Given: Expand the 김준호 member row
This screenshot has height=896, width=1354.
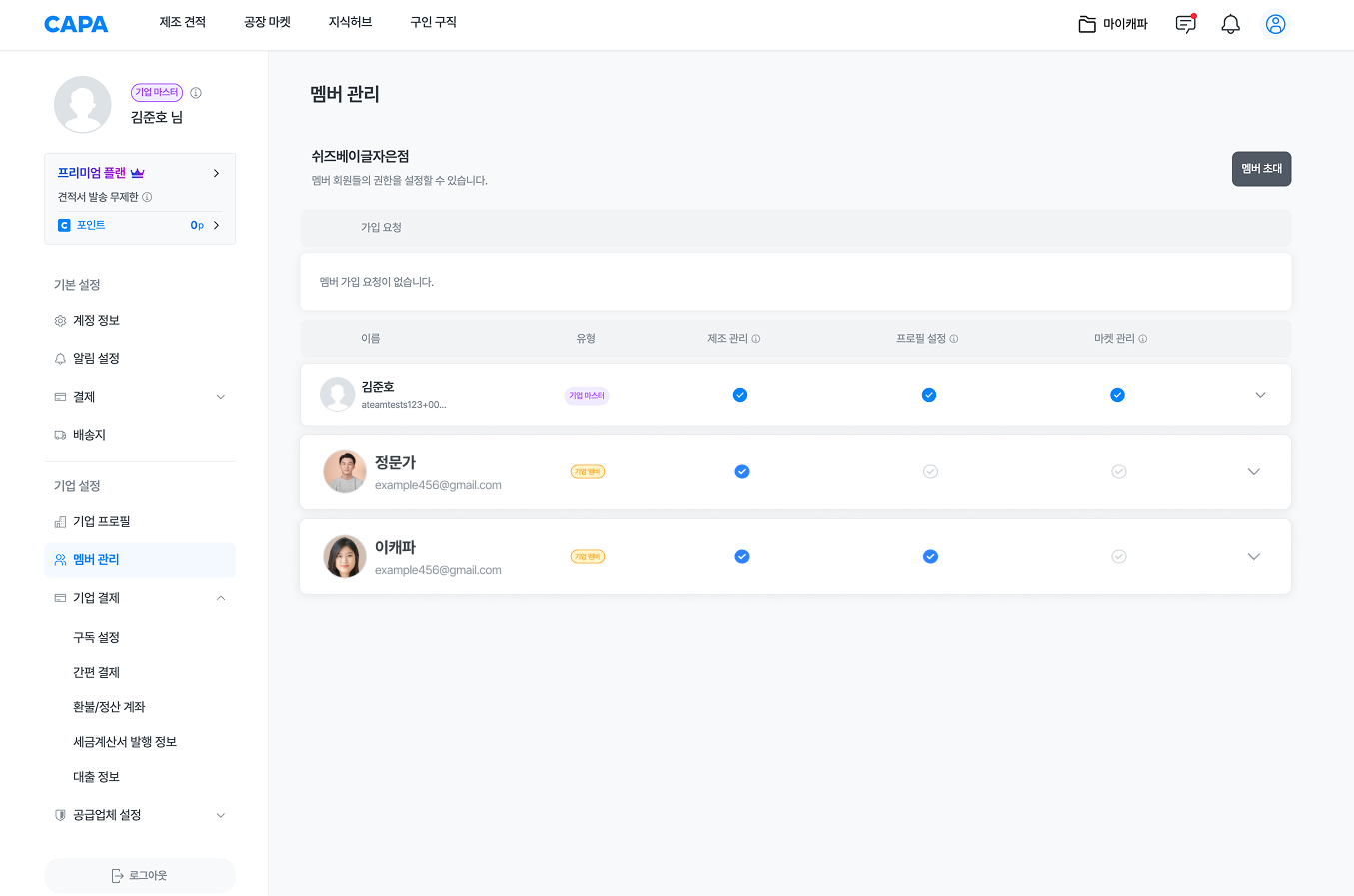Looking at the screenshot, I should (1260, 395).
